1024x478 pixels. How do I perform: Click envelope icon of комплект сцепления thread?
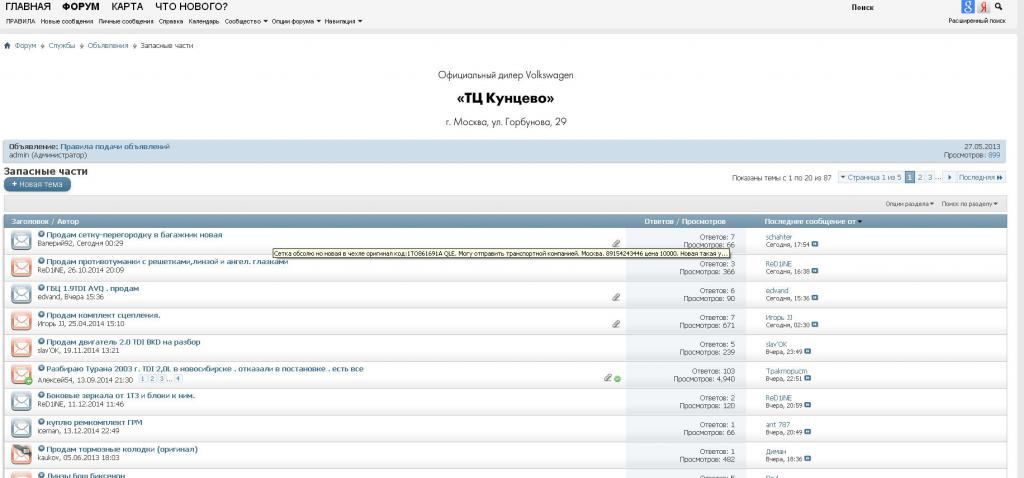click(22, 321)
